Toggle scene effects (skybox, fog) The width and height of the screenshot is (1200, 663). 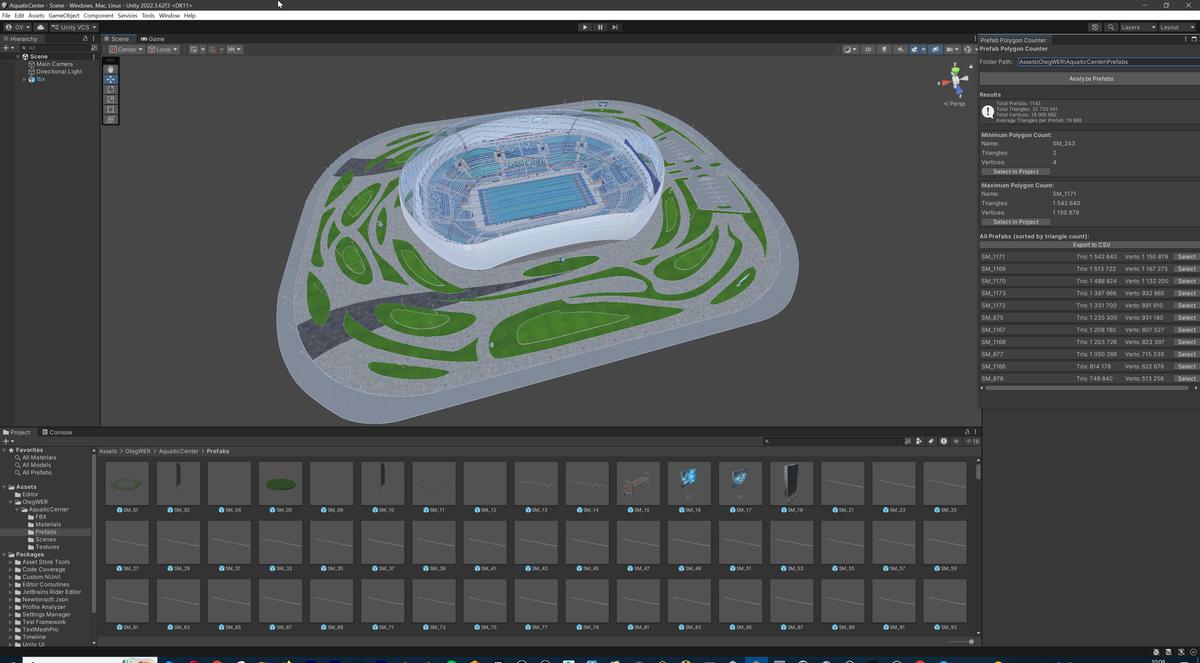(x=914, y=49)
